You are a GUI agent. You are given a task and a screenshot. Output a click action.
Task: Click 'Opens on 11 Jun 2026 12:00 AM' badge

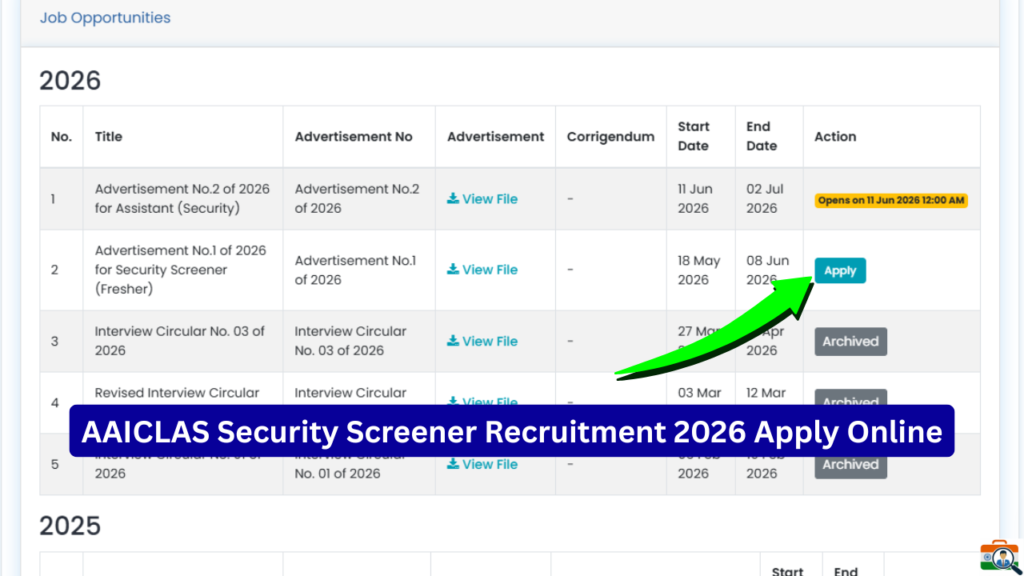coord(891,200)
